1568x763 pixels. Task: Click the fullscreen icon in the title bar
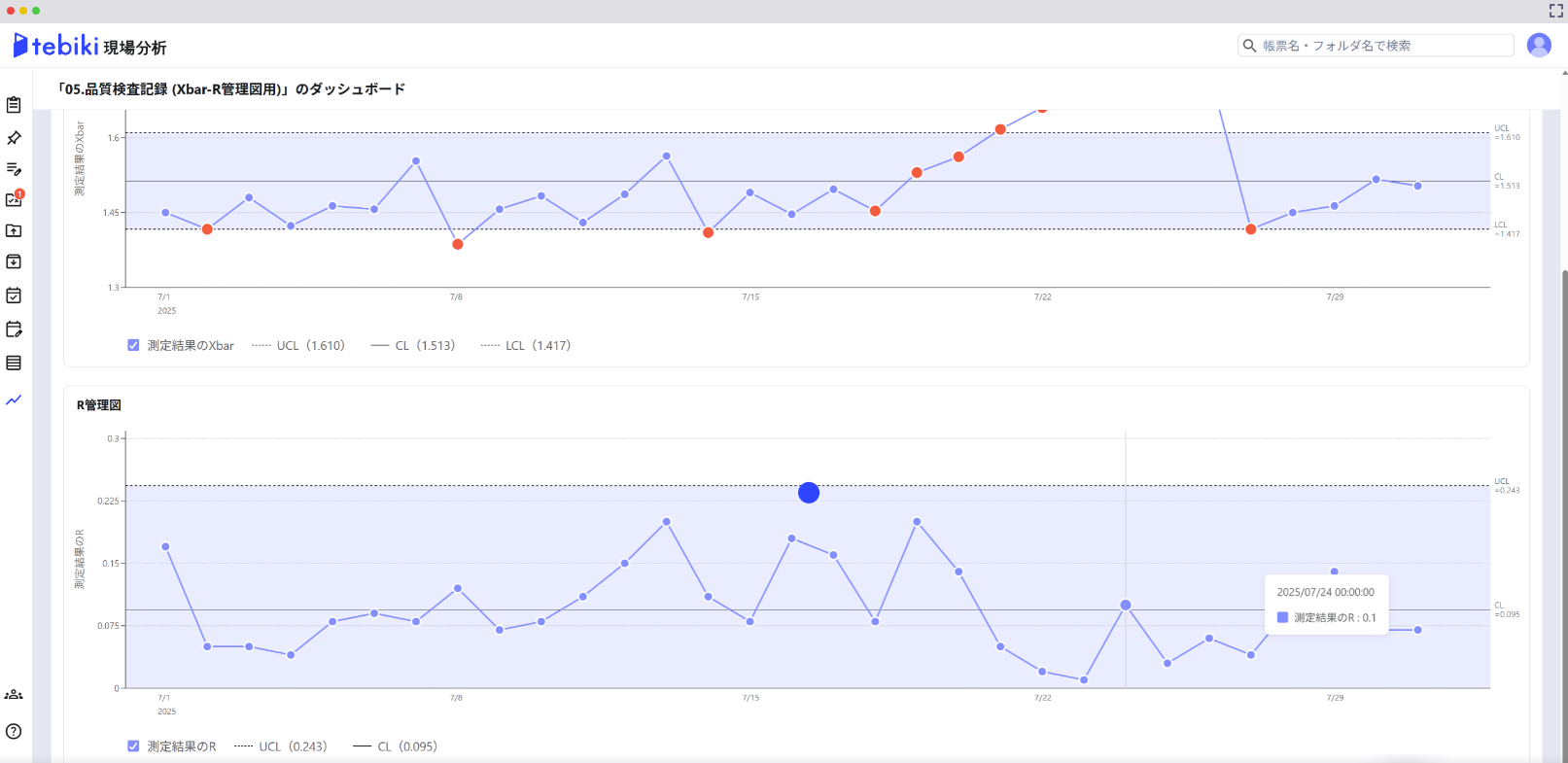tap(1555, 11)
